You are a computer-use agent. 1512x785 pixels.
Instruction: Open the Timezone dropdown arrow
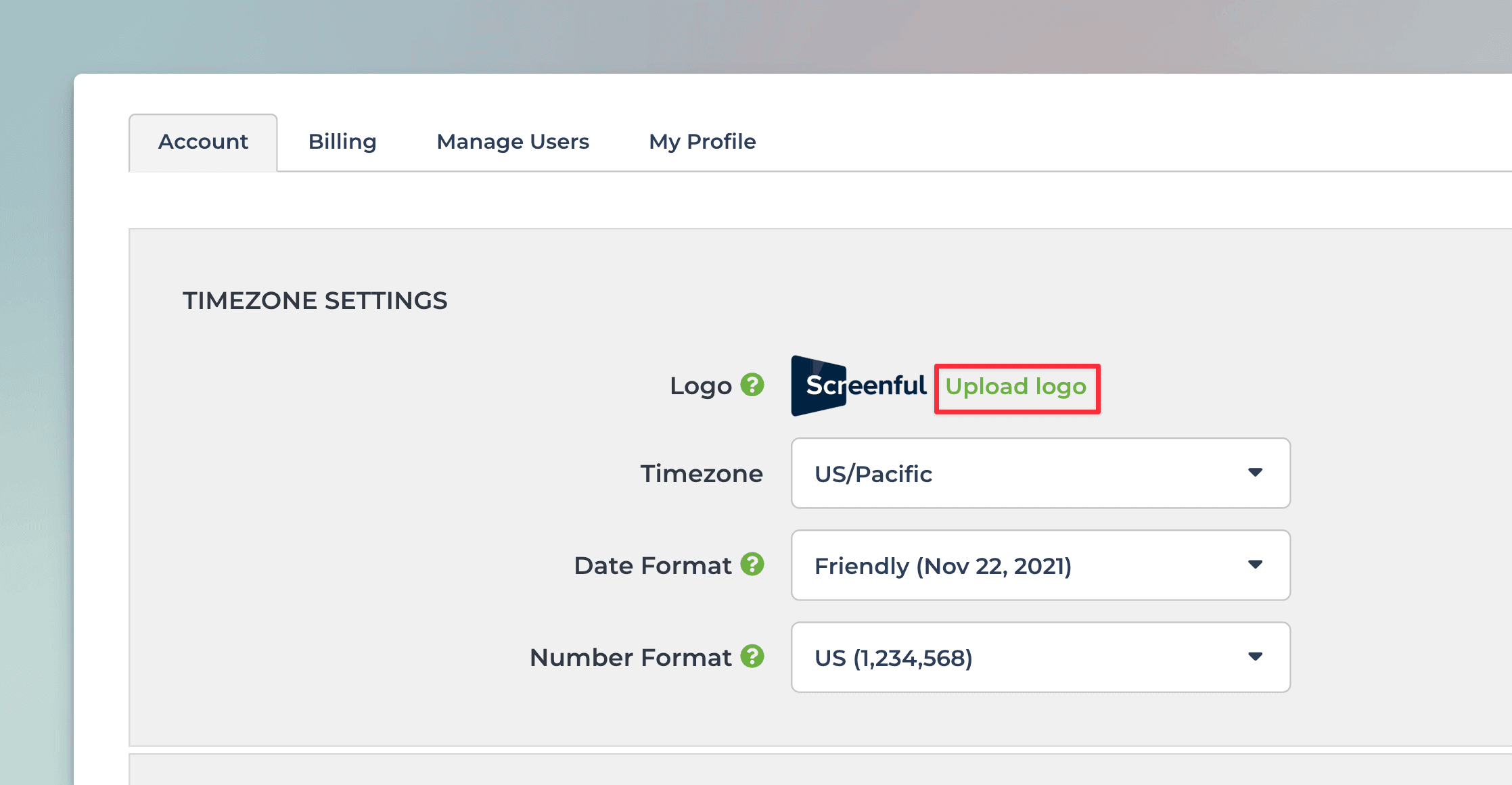tap(1255, 473)
